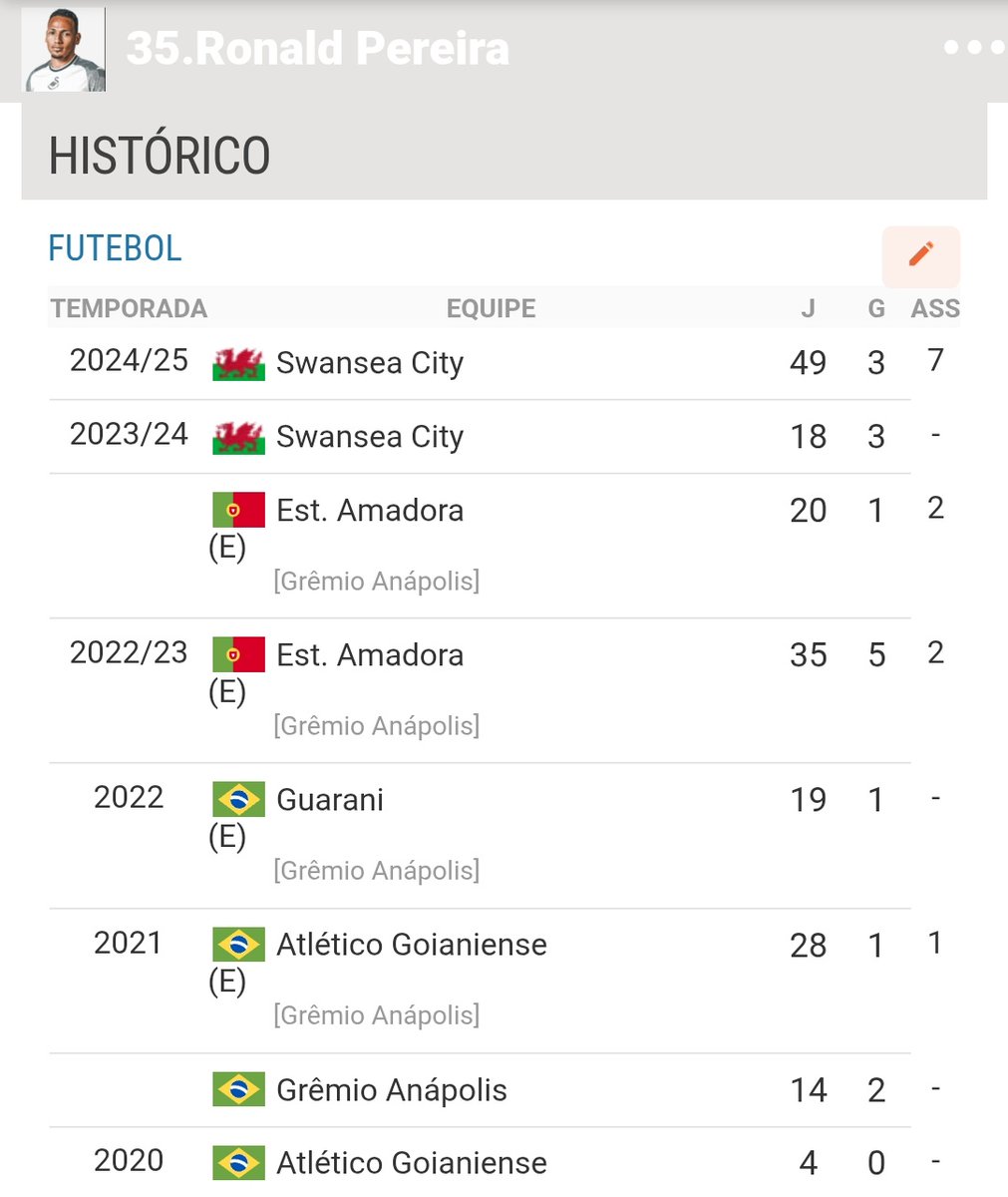
Task: Open the 2024/25 Swansea City team link
Action: tap(370, 363)
